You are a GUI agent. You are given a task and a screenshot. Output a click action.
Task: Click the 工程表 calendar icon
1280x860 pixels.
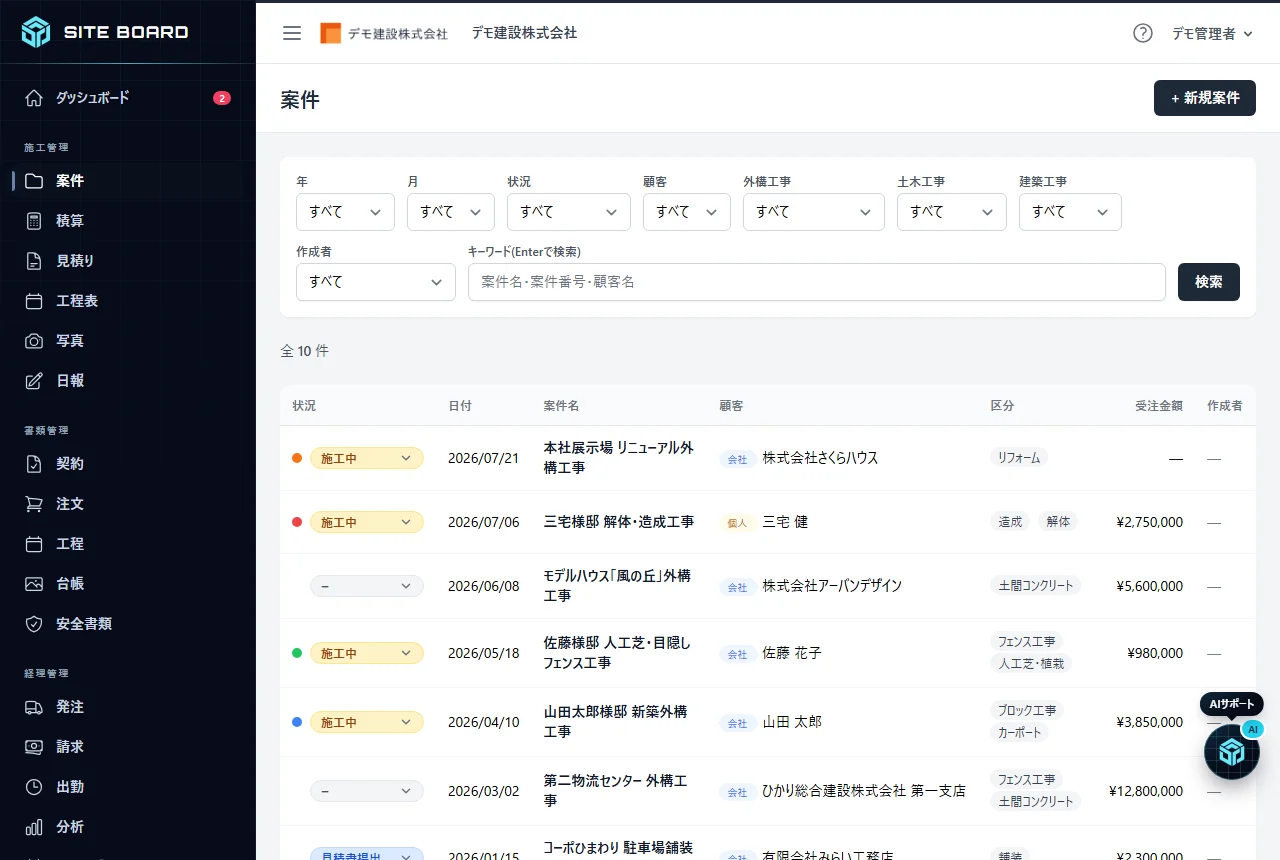pyautogui.click(x=34, y=301)
